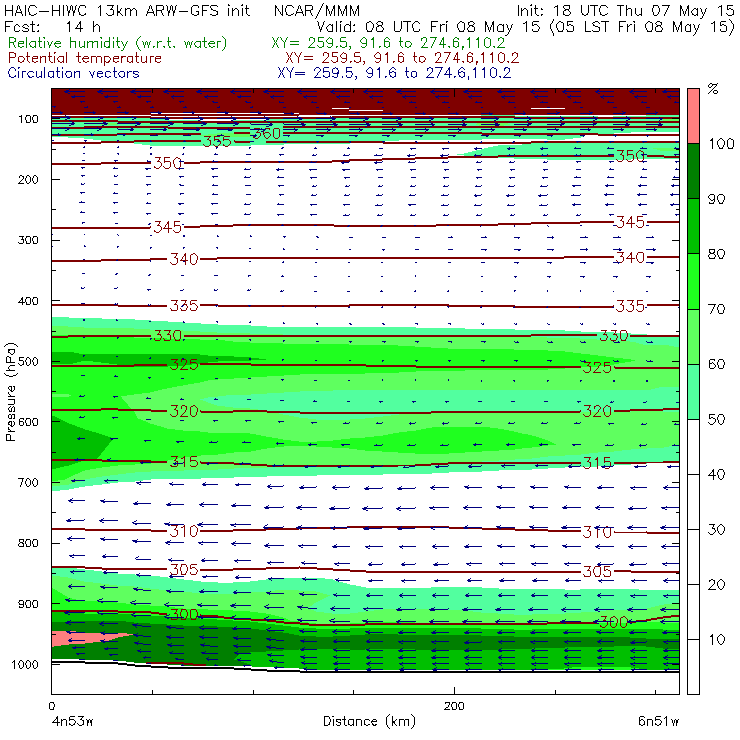Click the white 40–50% colorbar segment
The height and width of the screenshot is (740, 740).
click(x=693, y=446)
